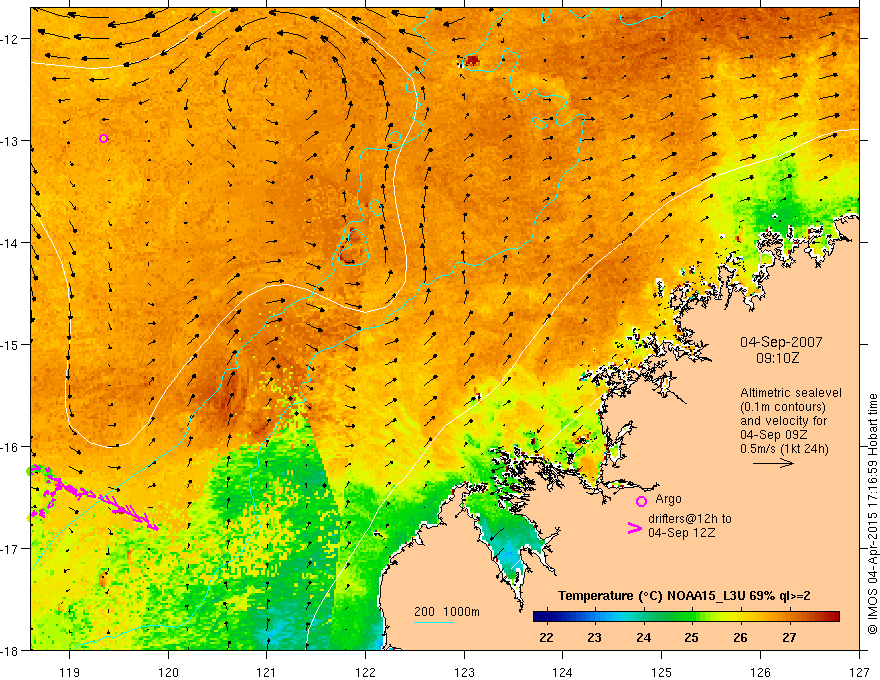Click the dark red hot spot near 123 longitude
880x680 pixels.
[472, 60]
